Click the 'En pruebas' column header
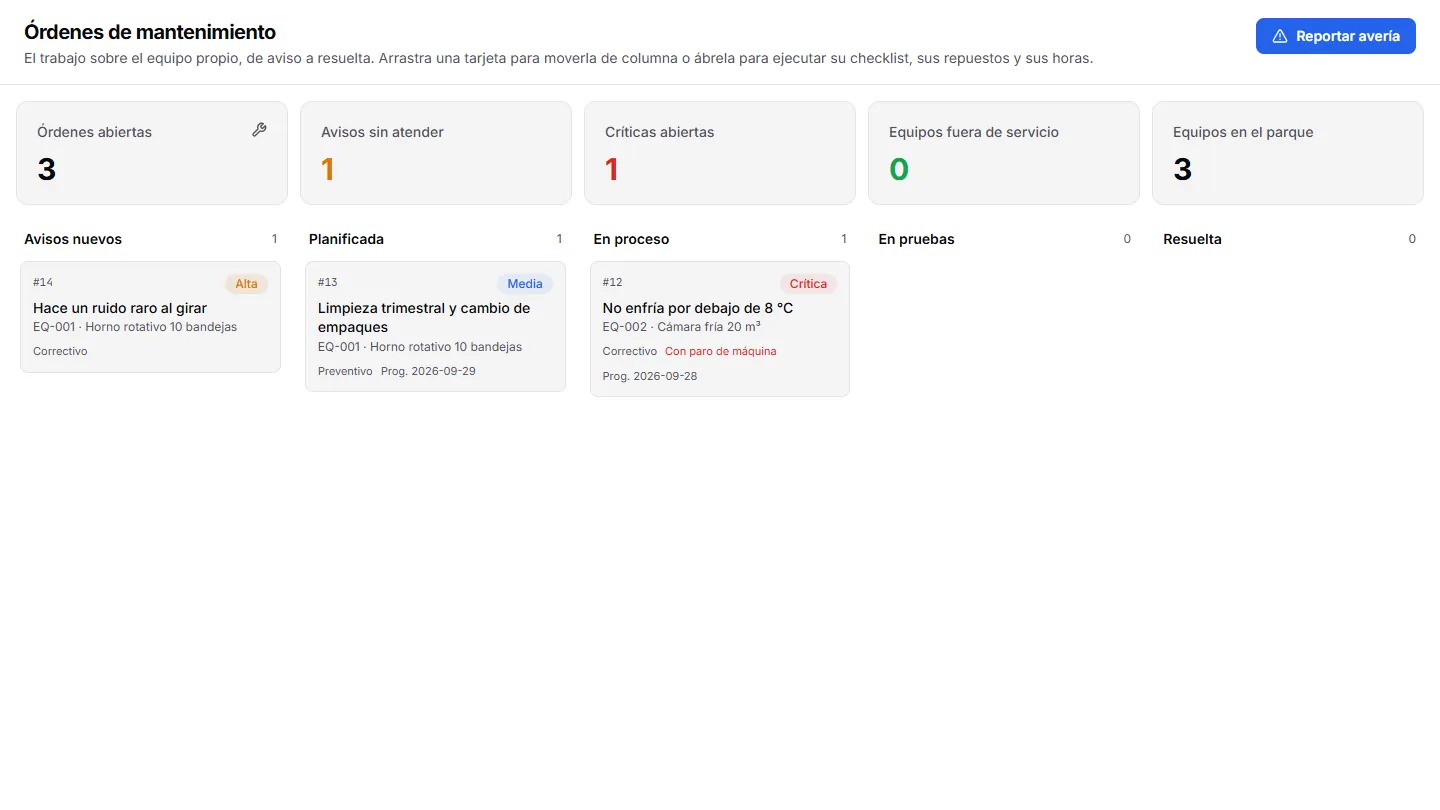 click(916, 239)
